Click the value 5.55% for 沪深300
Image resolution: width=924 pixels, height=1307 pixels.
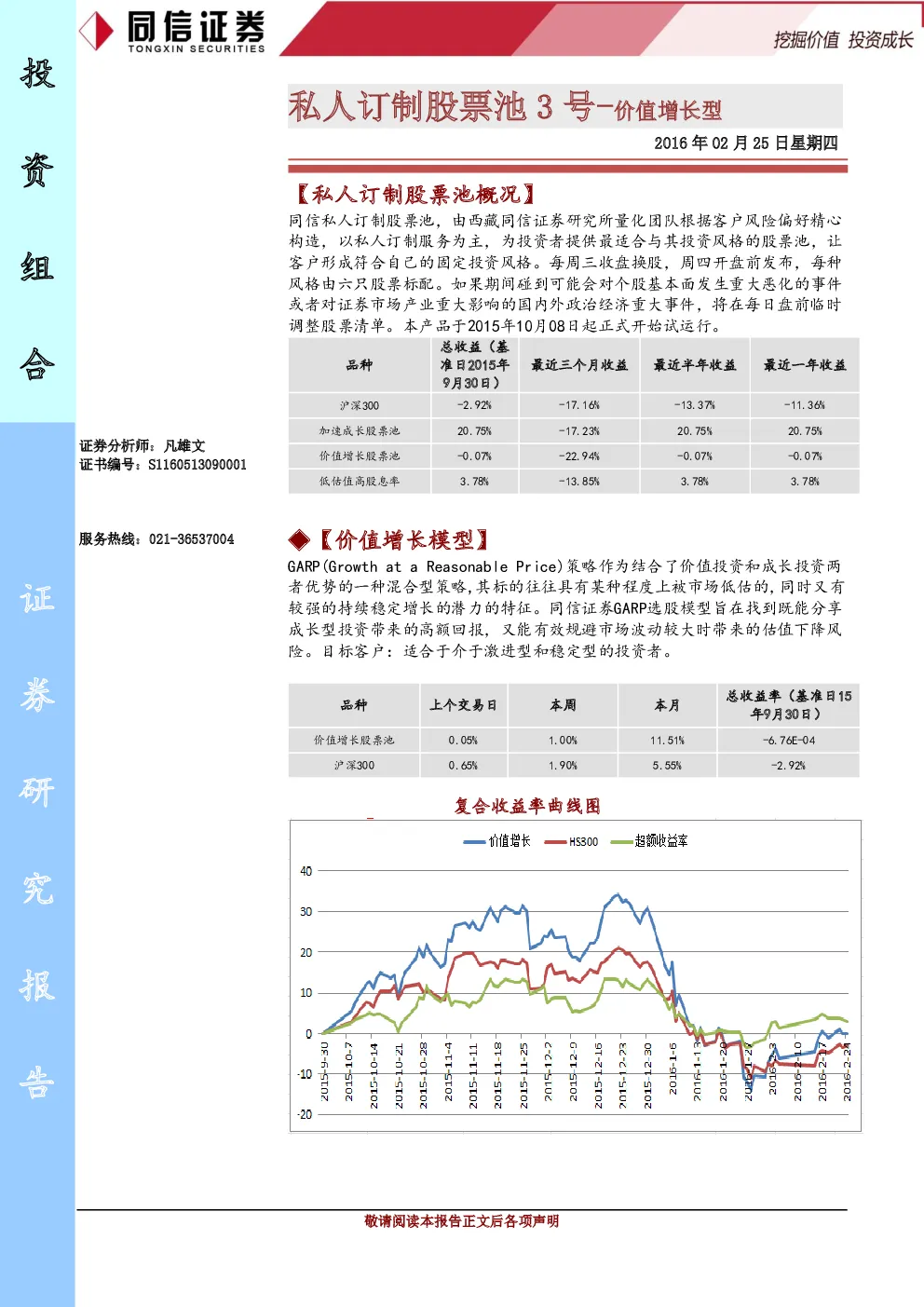pyautogui.click(x=667, y=765)
